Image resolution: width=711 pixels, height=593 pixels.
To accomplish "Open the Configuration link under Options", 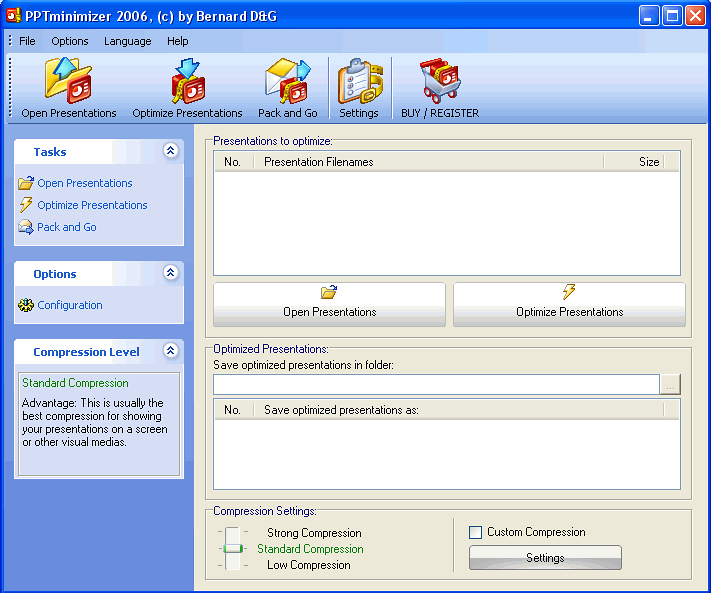I will pos(70,305).
